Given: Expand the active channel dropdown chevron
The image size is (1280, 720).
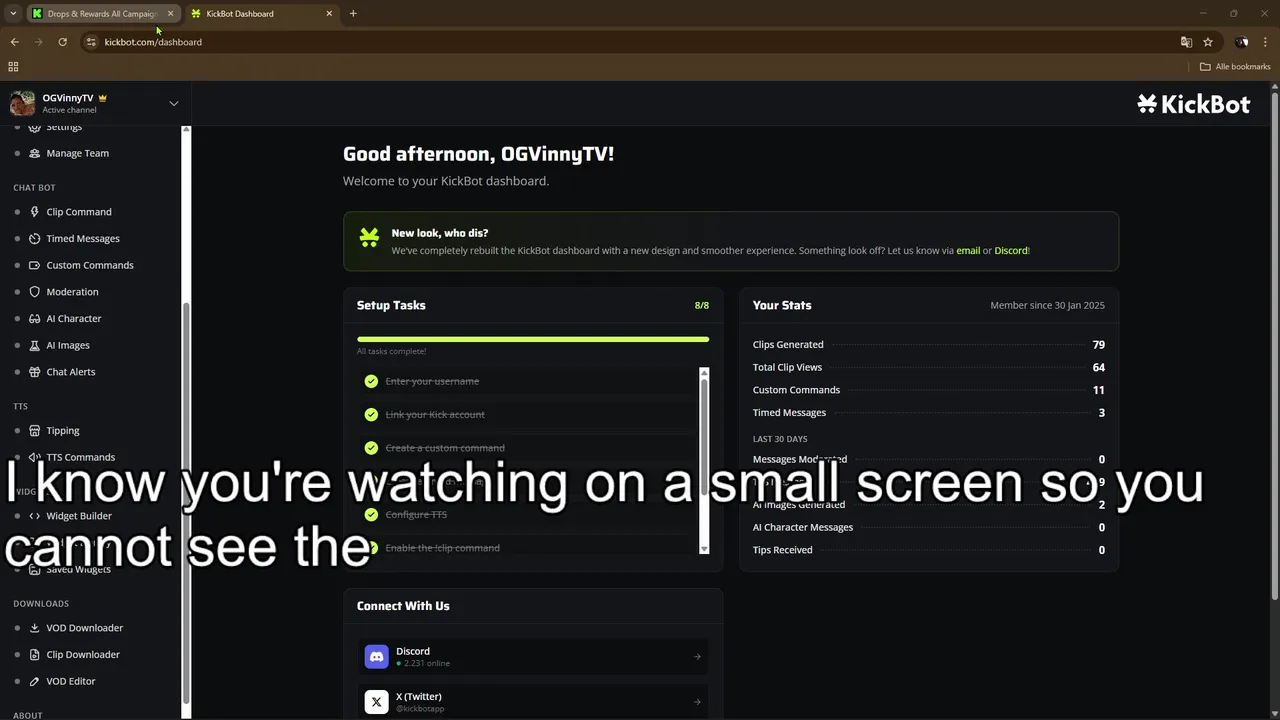Looking at the screenshot, I should point(173,104).
